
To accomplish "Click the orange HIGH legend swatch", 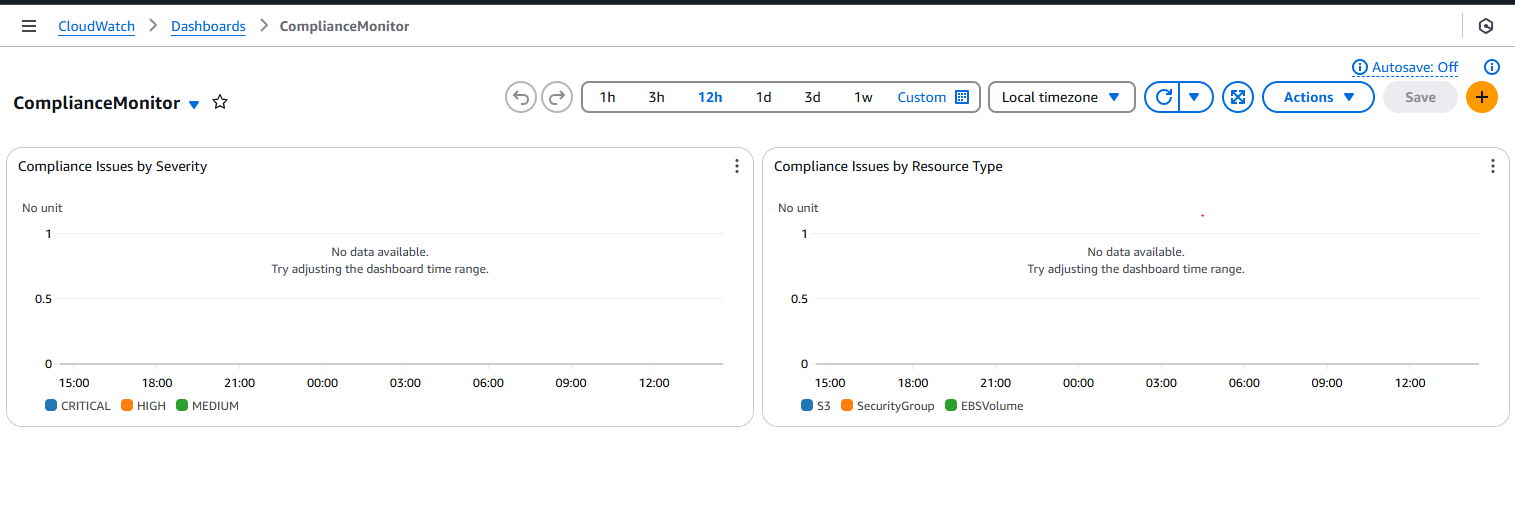I will [127, 406].
